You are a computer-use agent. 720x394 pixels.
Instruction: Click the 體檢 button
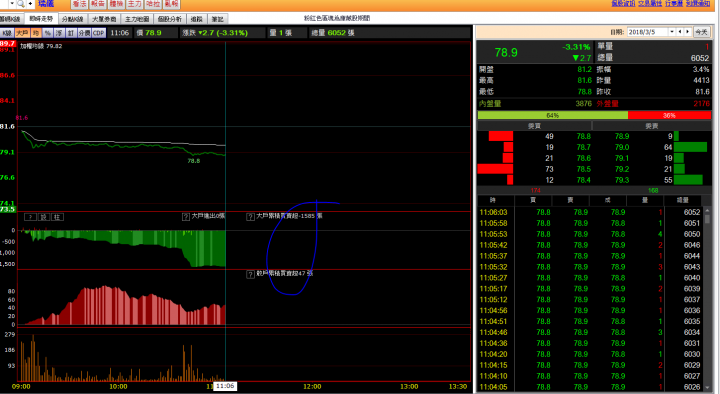116,4
